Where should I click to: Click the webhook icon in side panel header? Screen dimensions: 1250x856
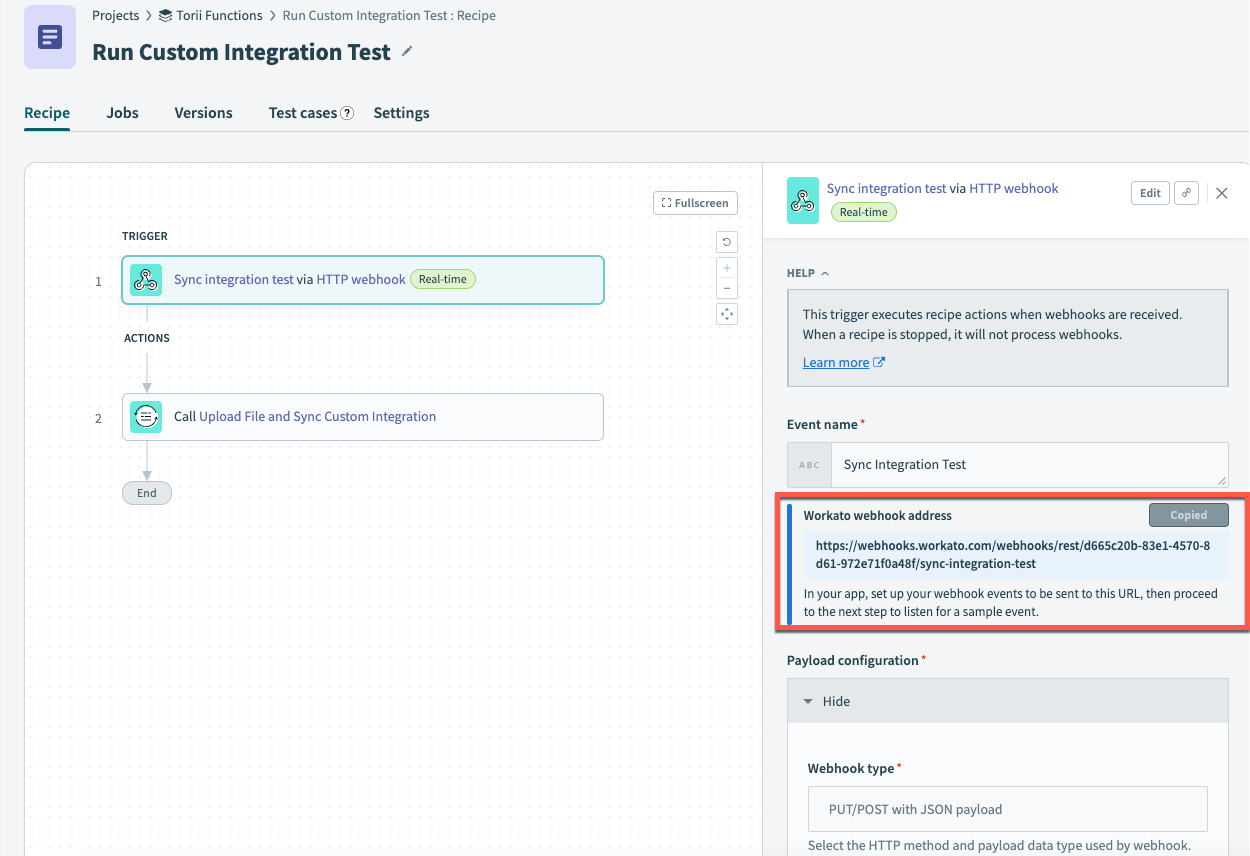pos(803,200)
